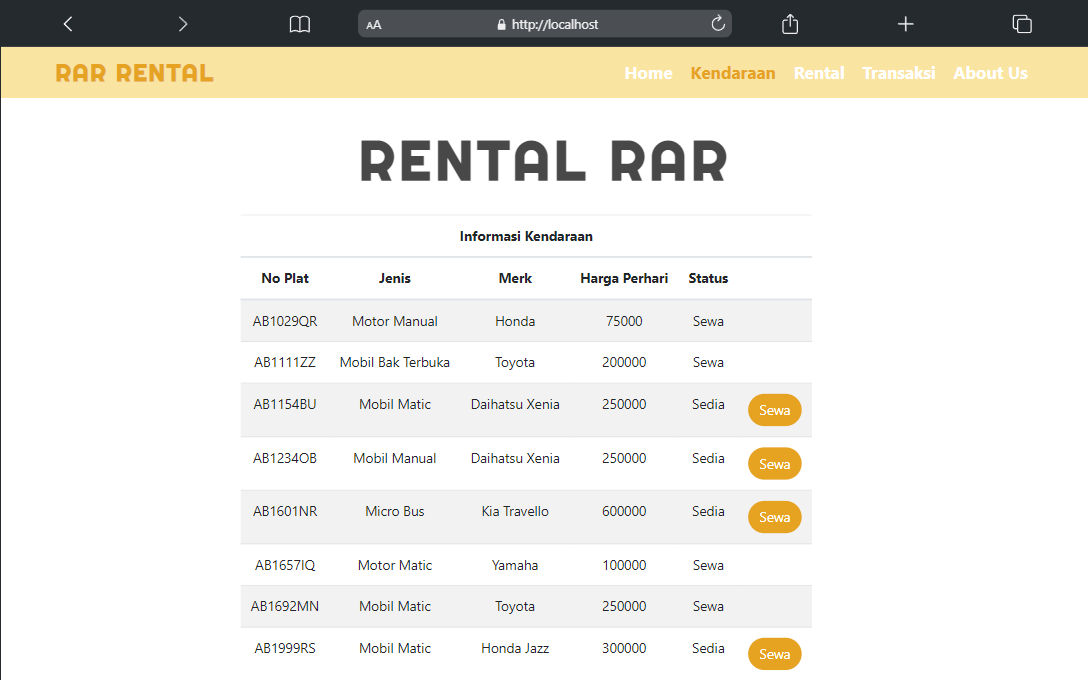Open the Transaksi navigation item
The height and width of the screenshot is (680, 1088).
click(x=899, y=73)
